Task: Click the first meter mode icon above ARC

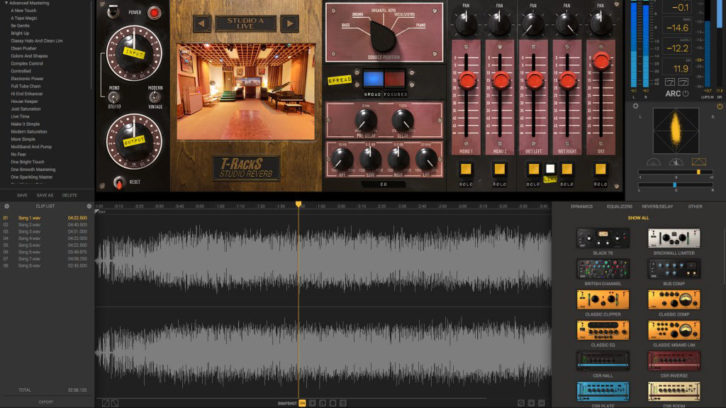Action: pyautogui.click(x=670, y=82)
